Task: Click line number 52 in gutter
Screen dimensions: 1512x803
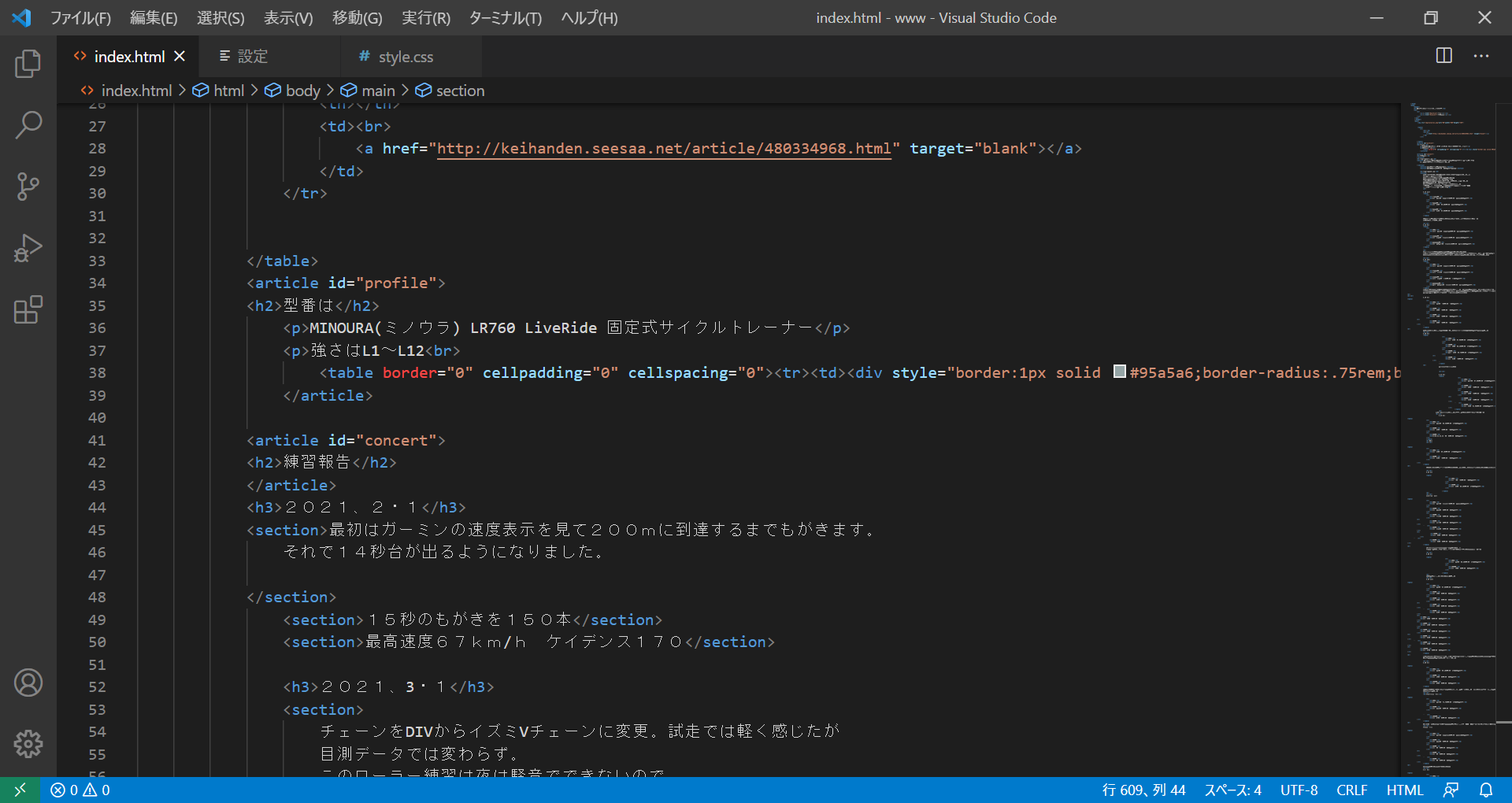Action: coord(97,686)
